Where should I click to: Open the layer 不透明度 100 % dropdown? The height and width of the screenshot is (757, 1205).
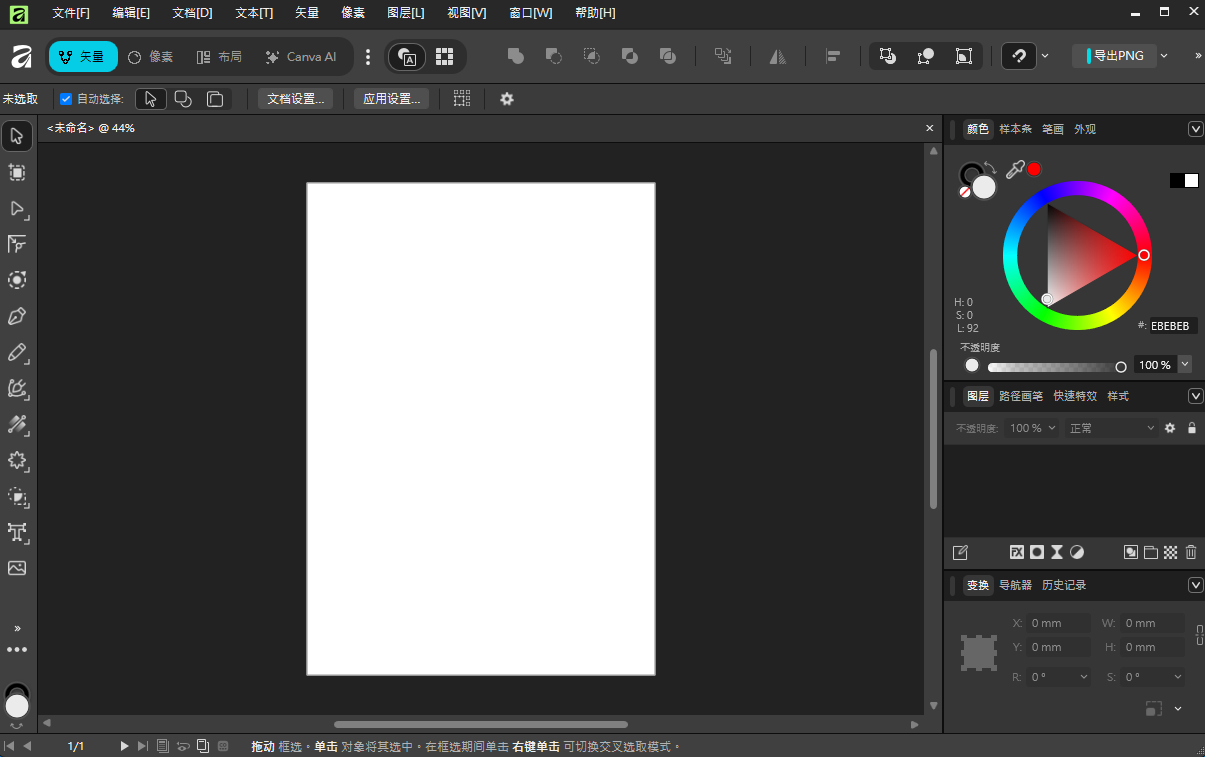pos(1032,428)
